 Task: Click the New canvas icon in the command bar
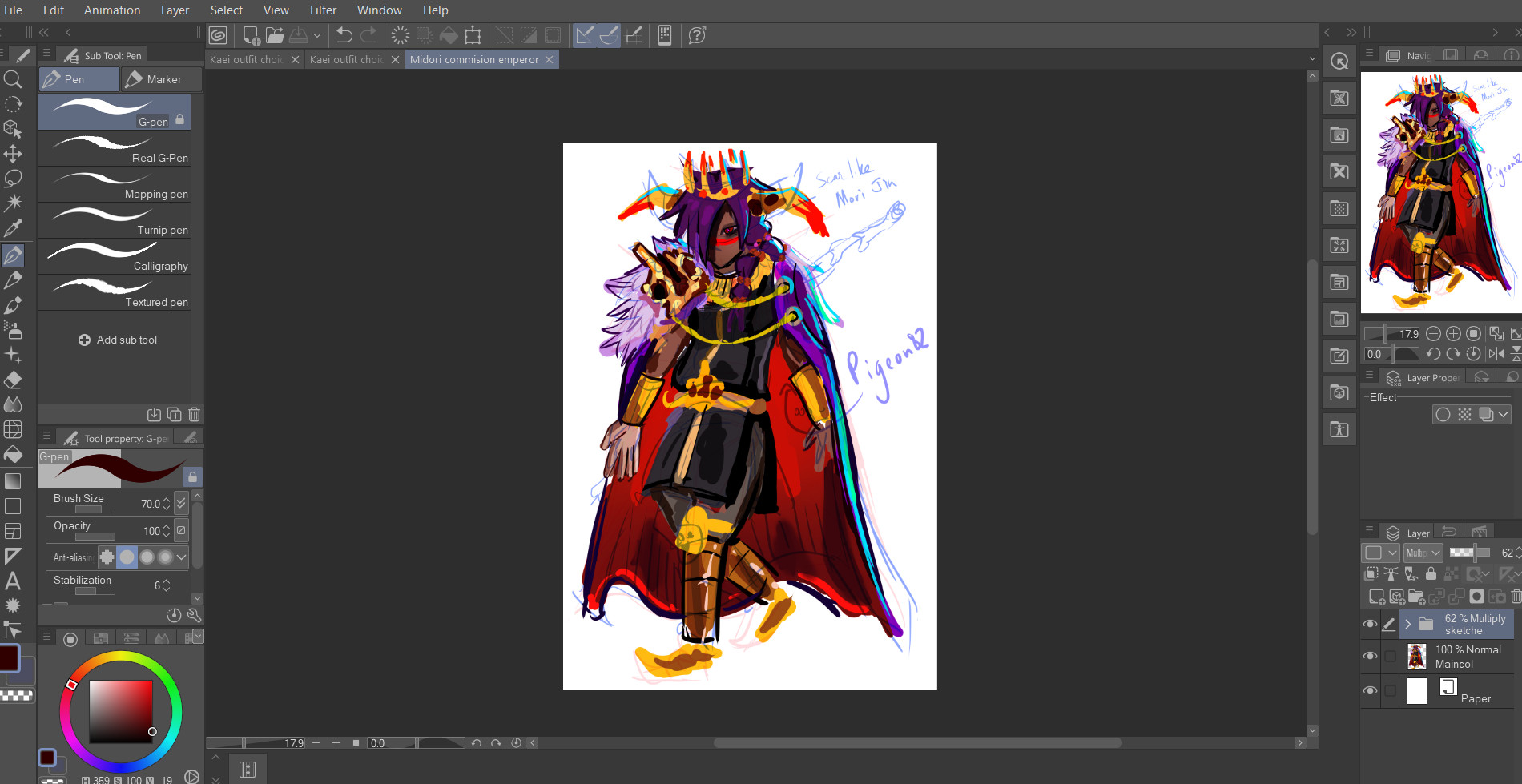coord(251,35)
